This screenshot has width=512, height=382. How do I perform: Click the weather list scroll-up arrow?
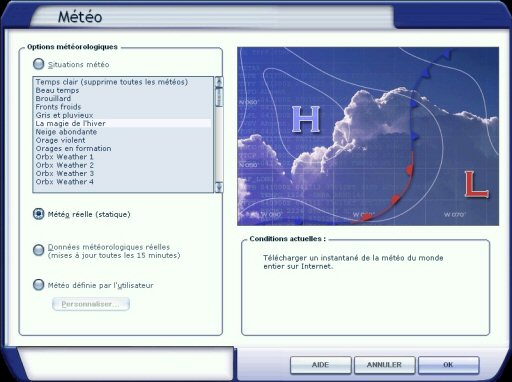pos(219,81)
